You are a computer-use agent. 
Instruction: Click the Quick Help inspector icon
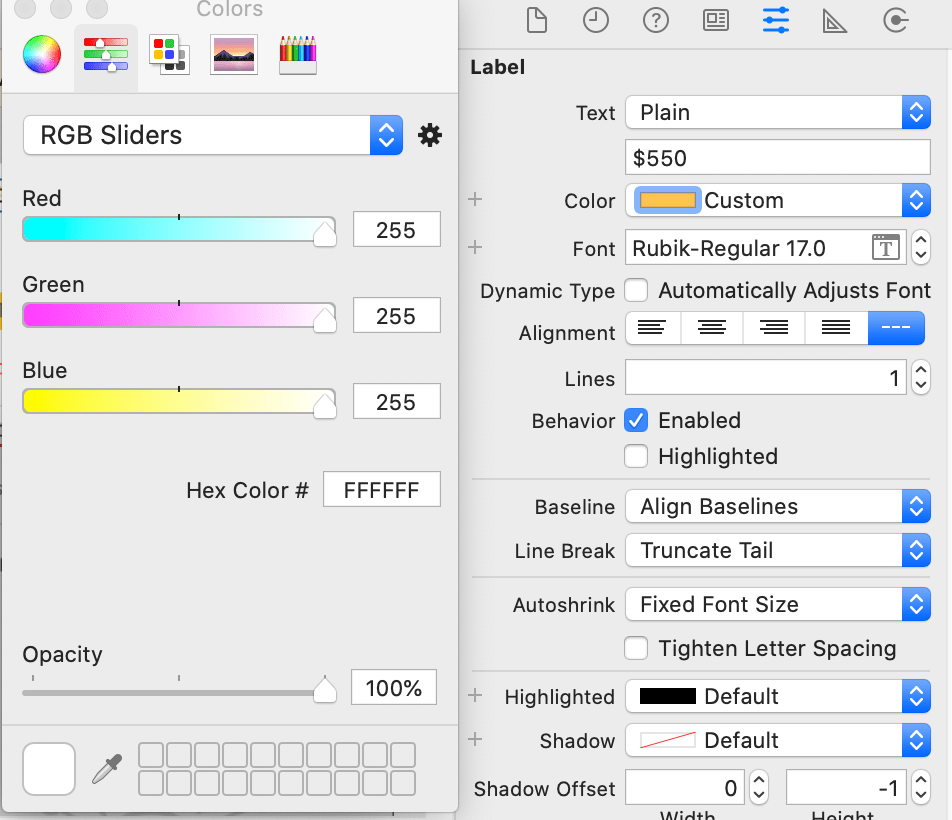pos(655,19)
